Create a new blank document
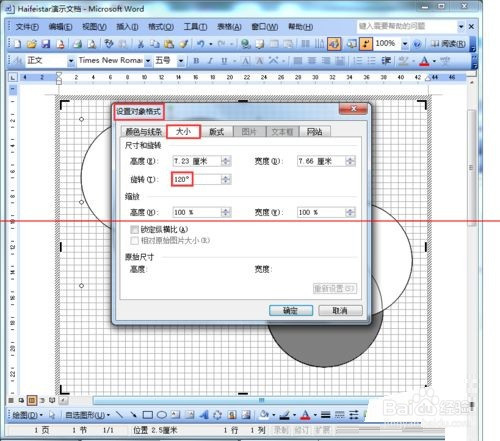The height and width of the screenshot is (441, 500). 17,44
